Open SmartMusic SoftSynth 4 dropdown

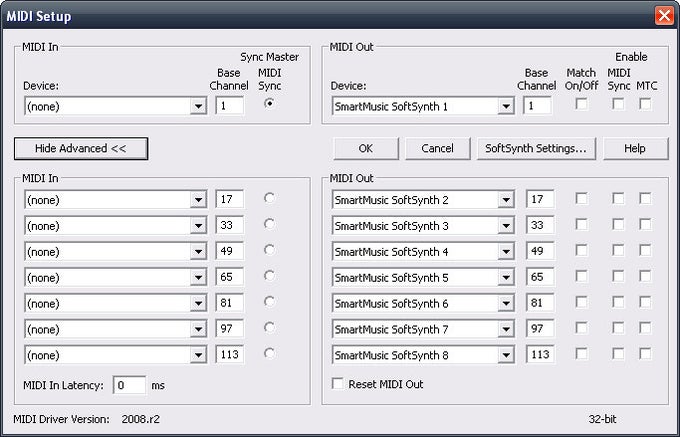point(423,252)
